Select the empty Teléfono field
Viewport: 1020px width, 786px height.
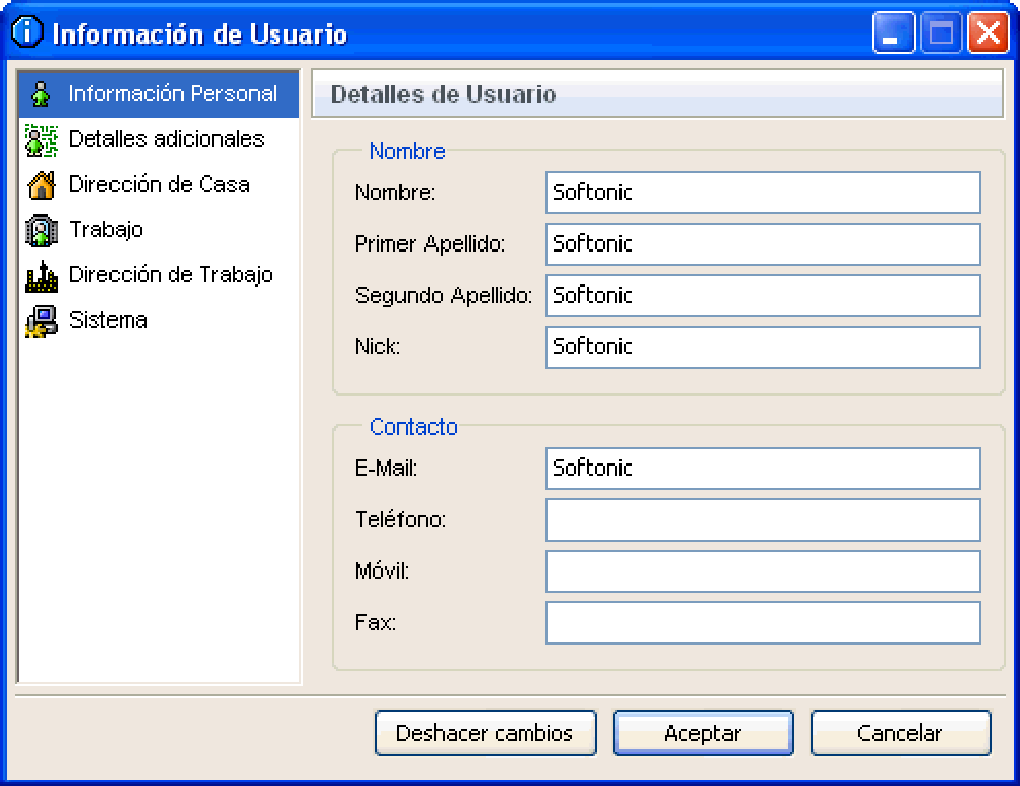(762, 520)
